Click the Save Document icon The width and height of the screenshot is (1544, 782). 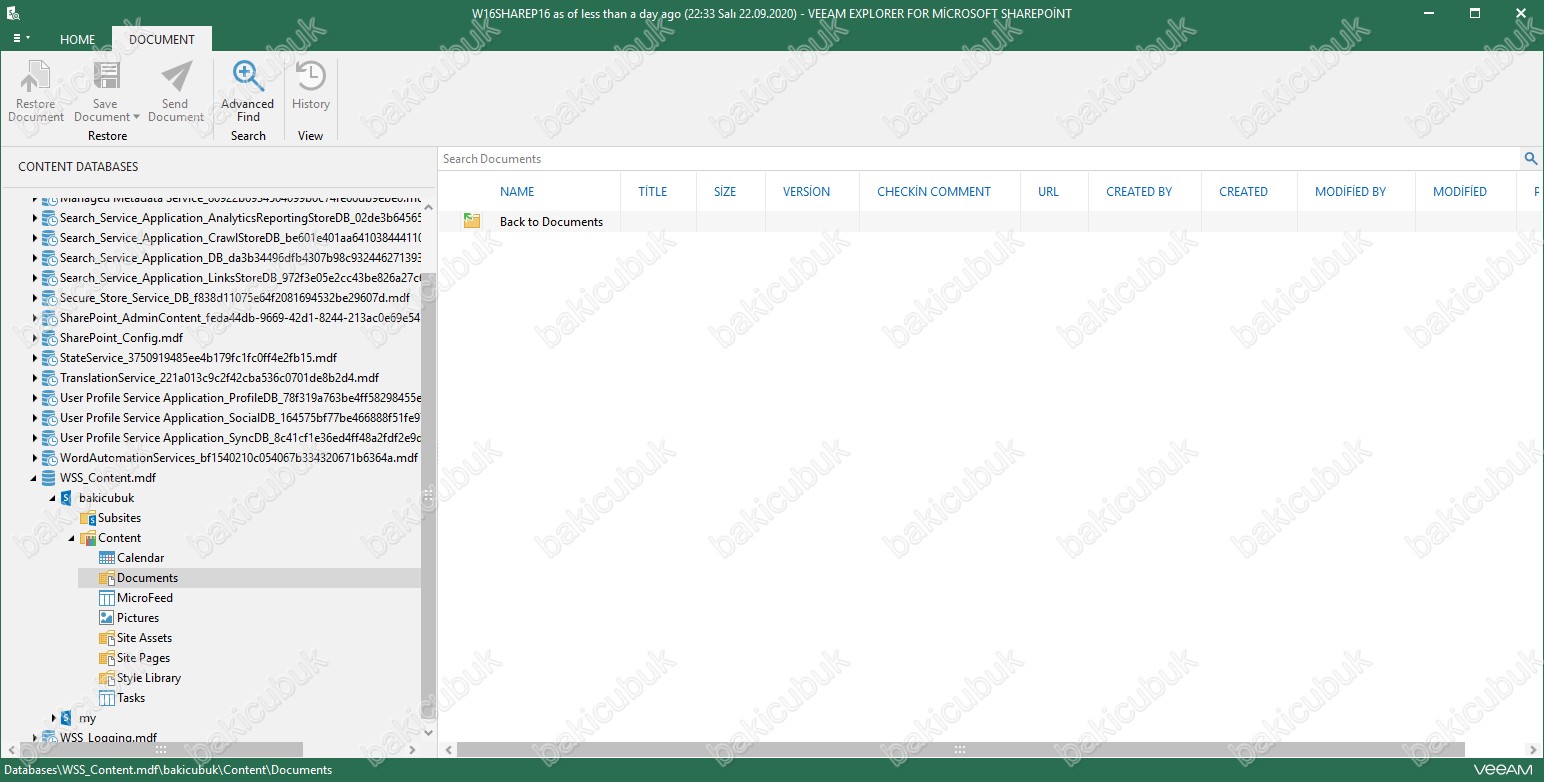[x=106, y=77]
